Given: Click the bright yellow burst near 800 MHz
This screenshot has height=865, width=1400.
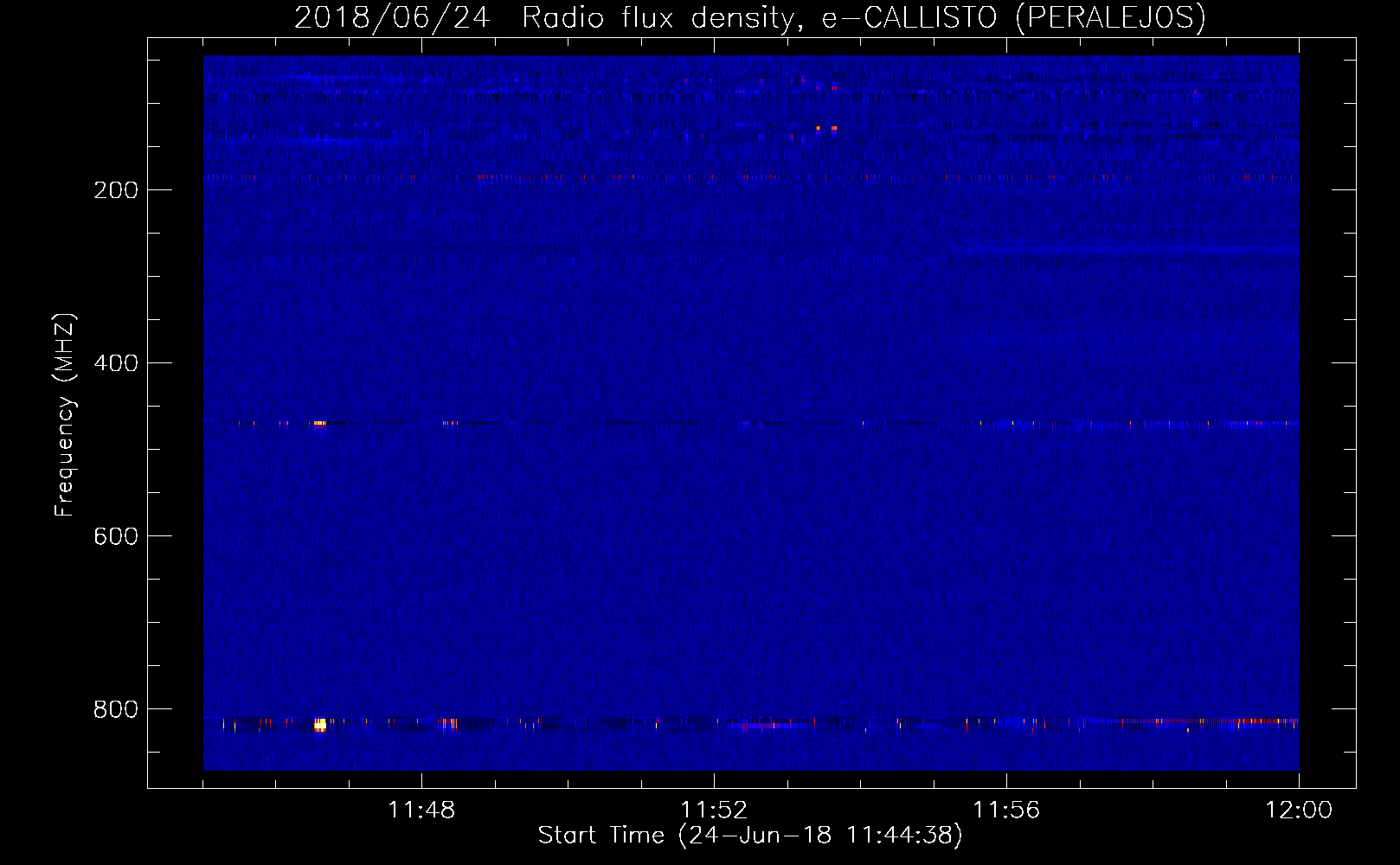Looking at the screenshot, I should [x=320, y=725].
